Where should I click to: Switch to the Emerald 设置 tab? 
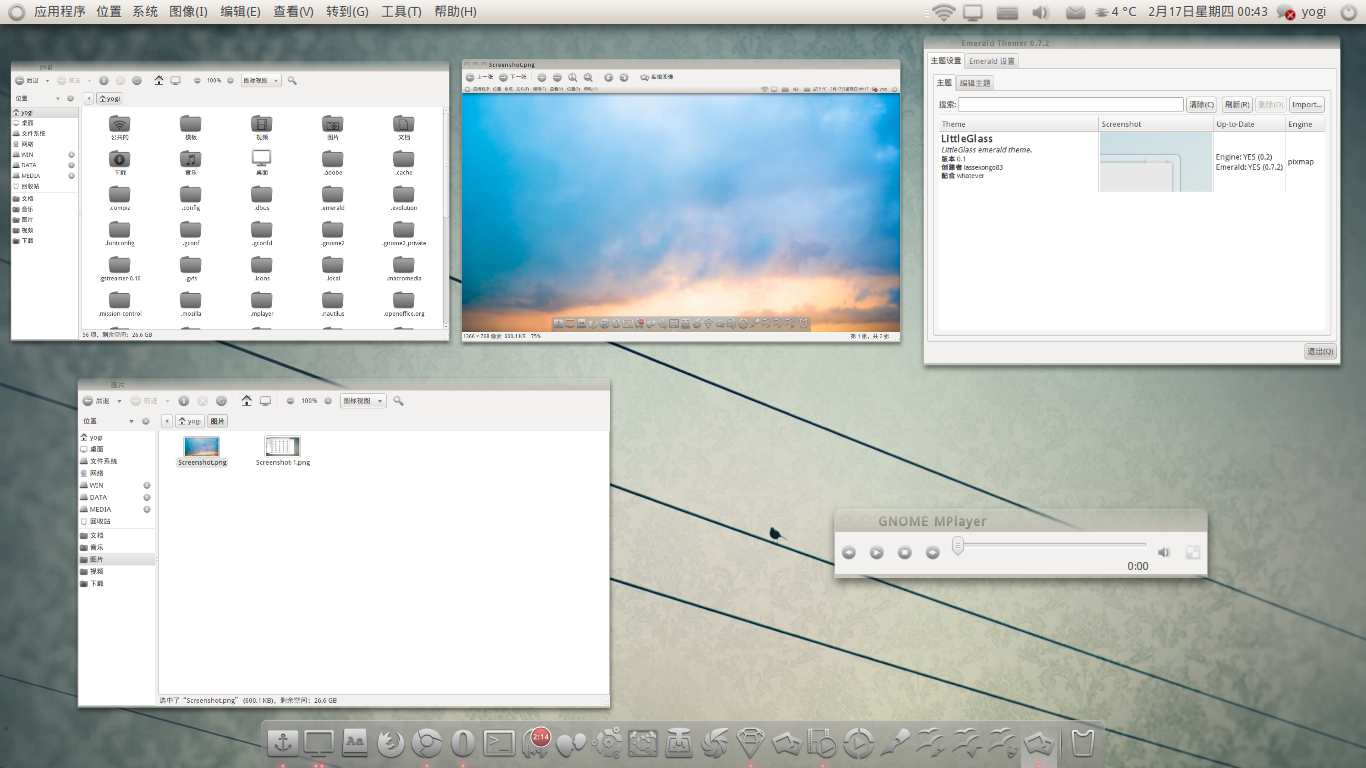click(x=991, y=61)
